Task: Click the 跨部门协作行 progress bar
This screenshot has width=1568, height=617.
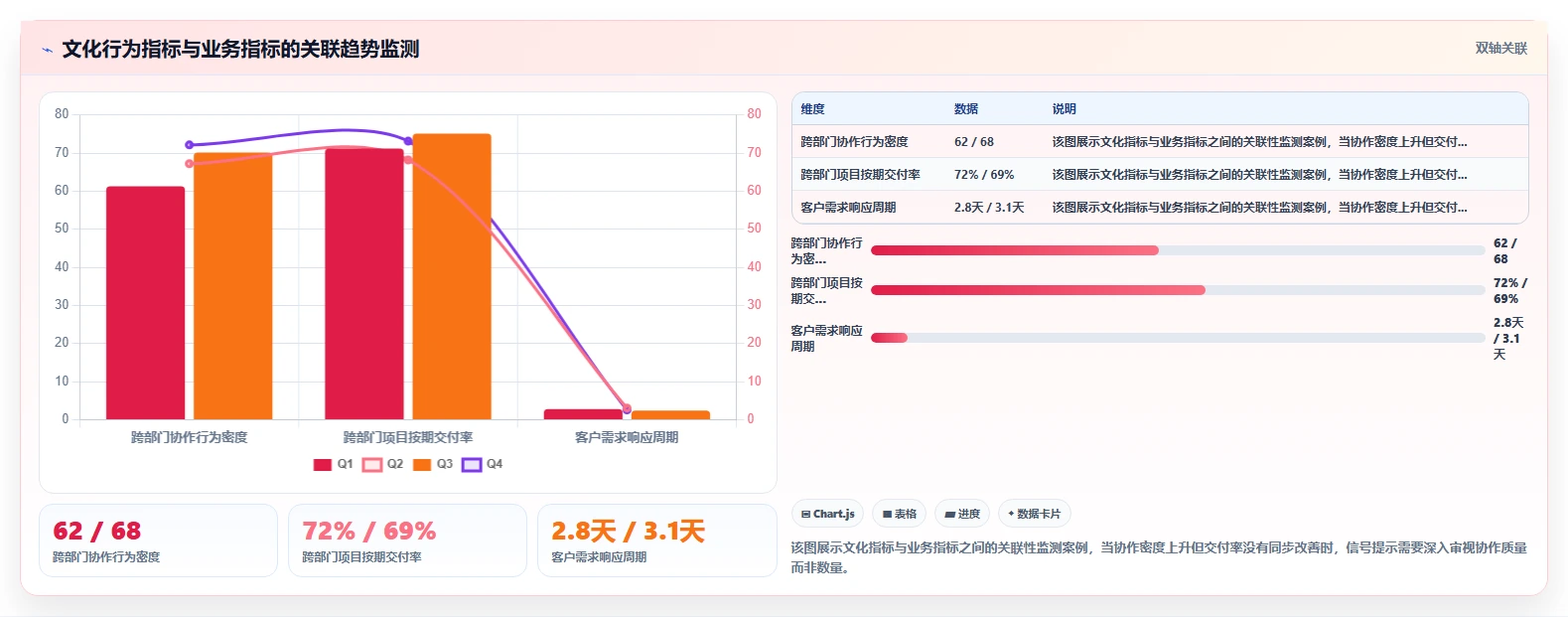Action: coord(1178,250)
